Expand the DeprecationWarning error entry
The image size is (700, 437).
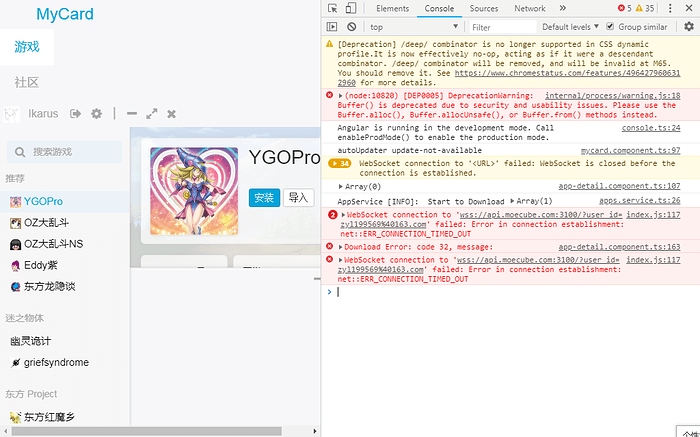341,96
